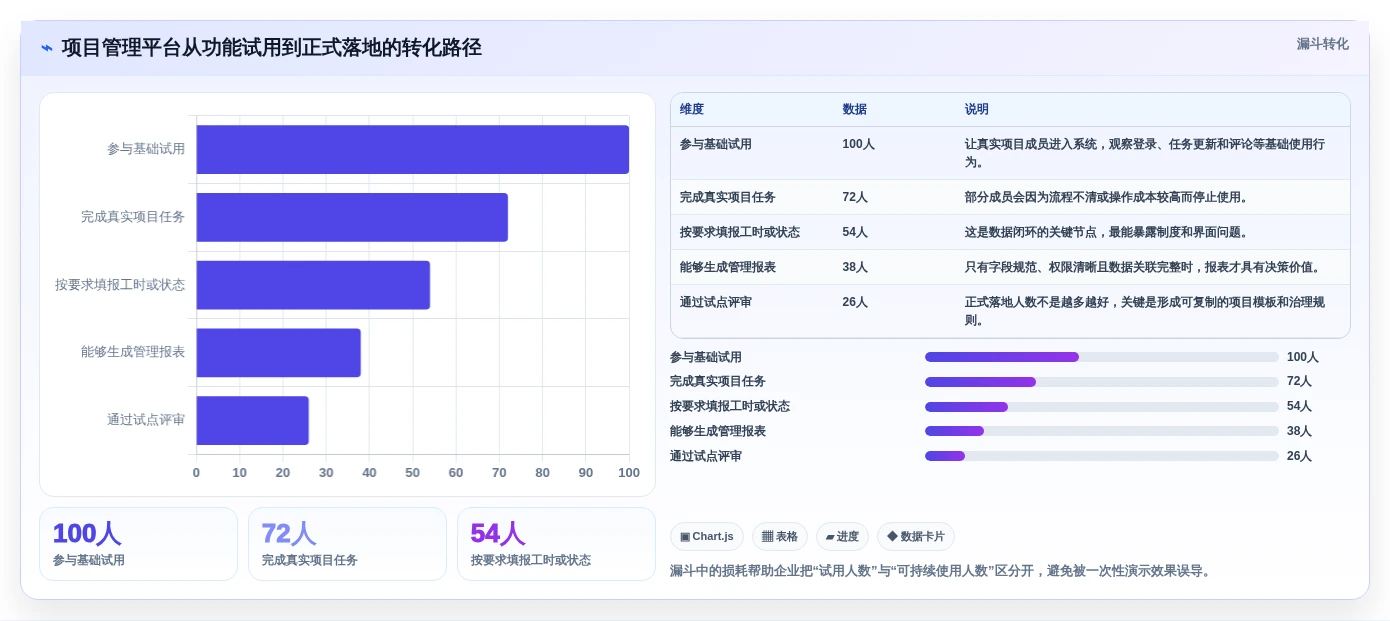Click the footer note starting 漏斗中的损耗

[x=942, y=571]
